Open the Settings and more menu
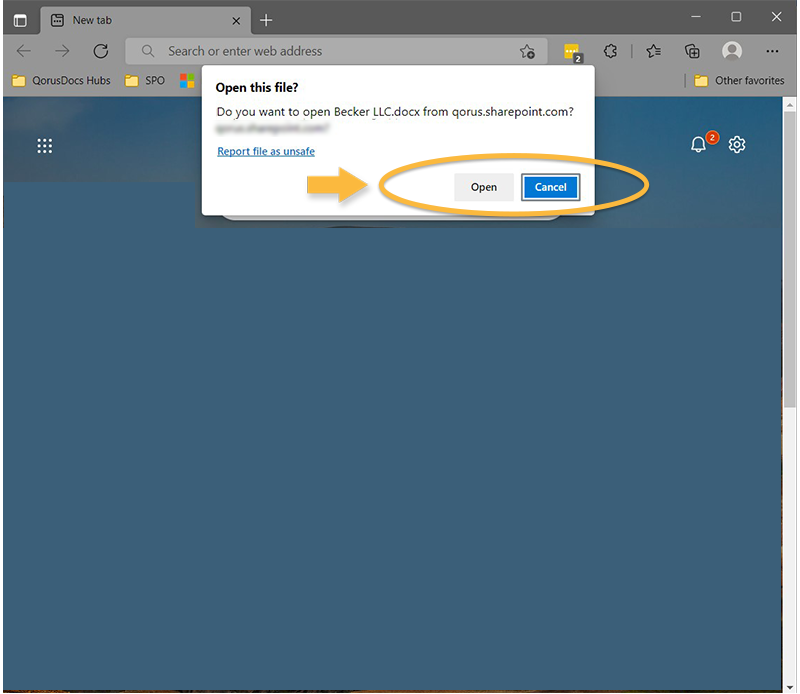The height and width of the screenshot is (694, 800). pyautogui.click(x=772, y=51)
